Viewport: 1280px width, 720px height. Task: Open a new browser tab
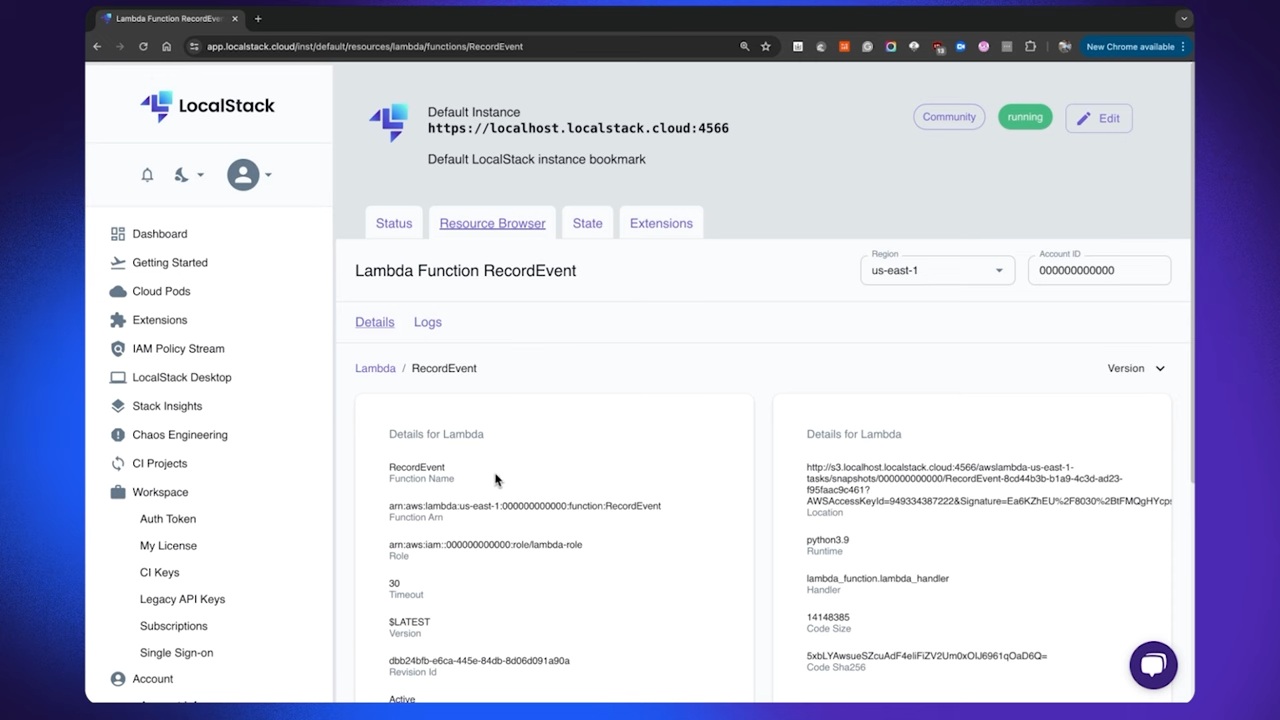(x=258, y=18)
